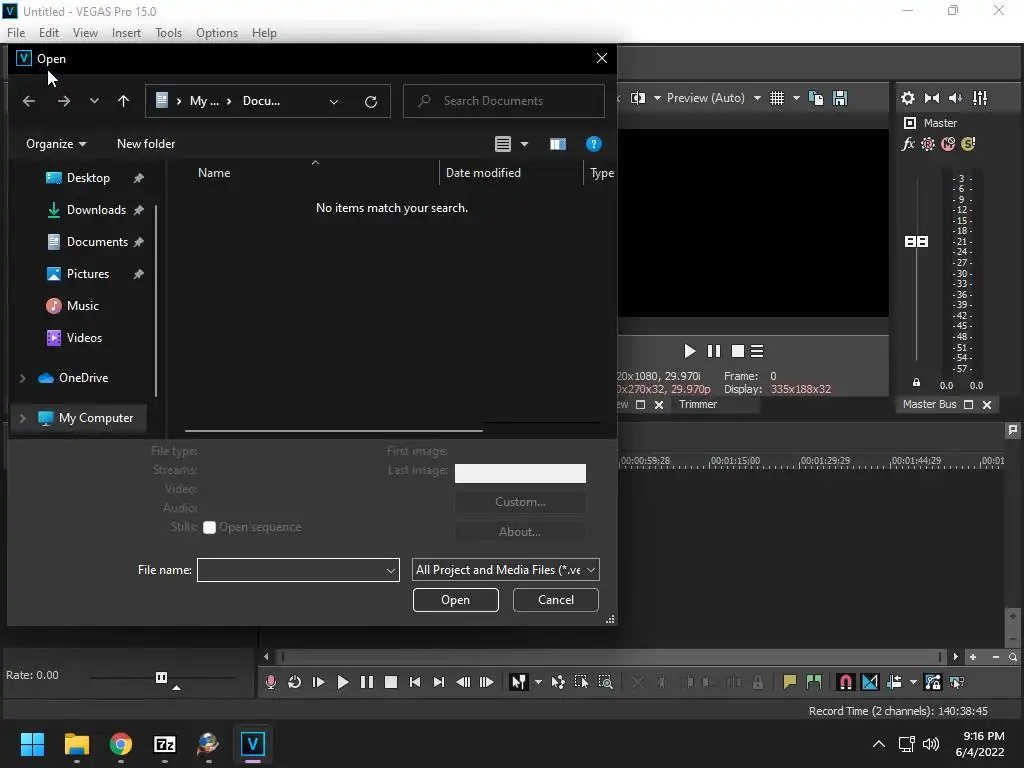Toggle Master mute button
1024x768 pixels.
point(948,144)
